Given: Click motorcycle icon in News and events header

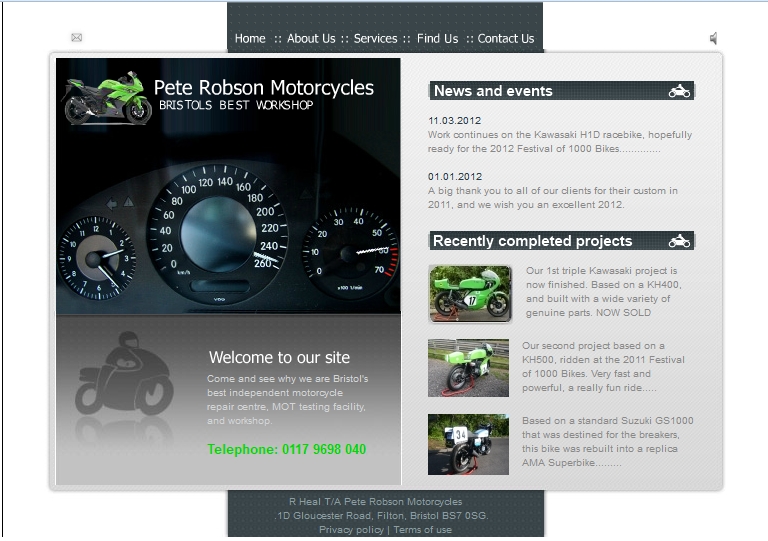Looking at the screenshot, I should (x=679, y=91).
